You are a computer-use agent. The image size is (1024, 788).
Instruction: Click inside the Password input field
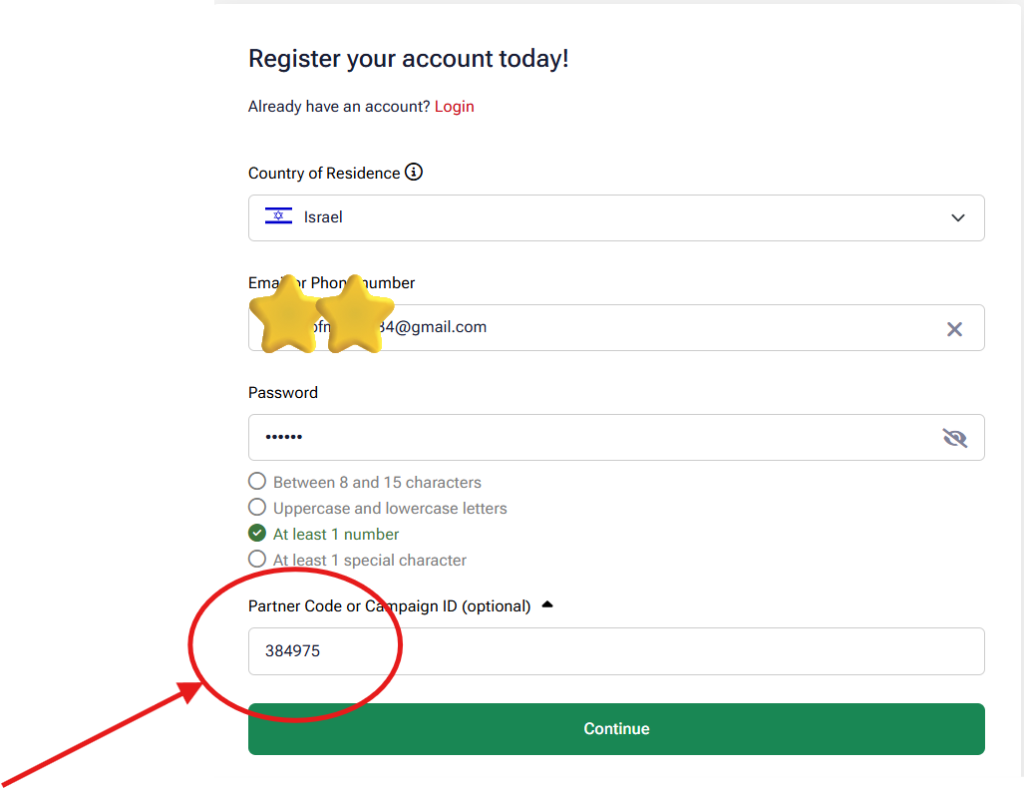click(600, 437)
